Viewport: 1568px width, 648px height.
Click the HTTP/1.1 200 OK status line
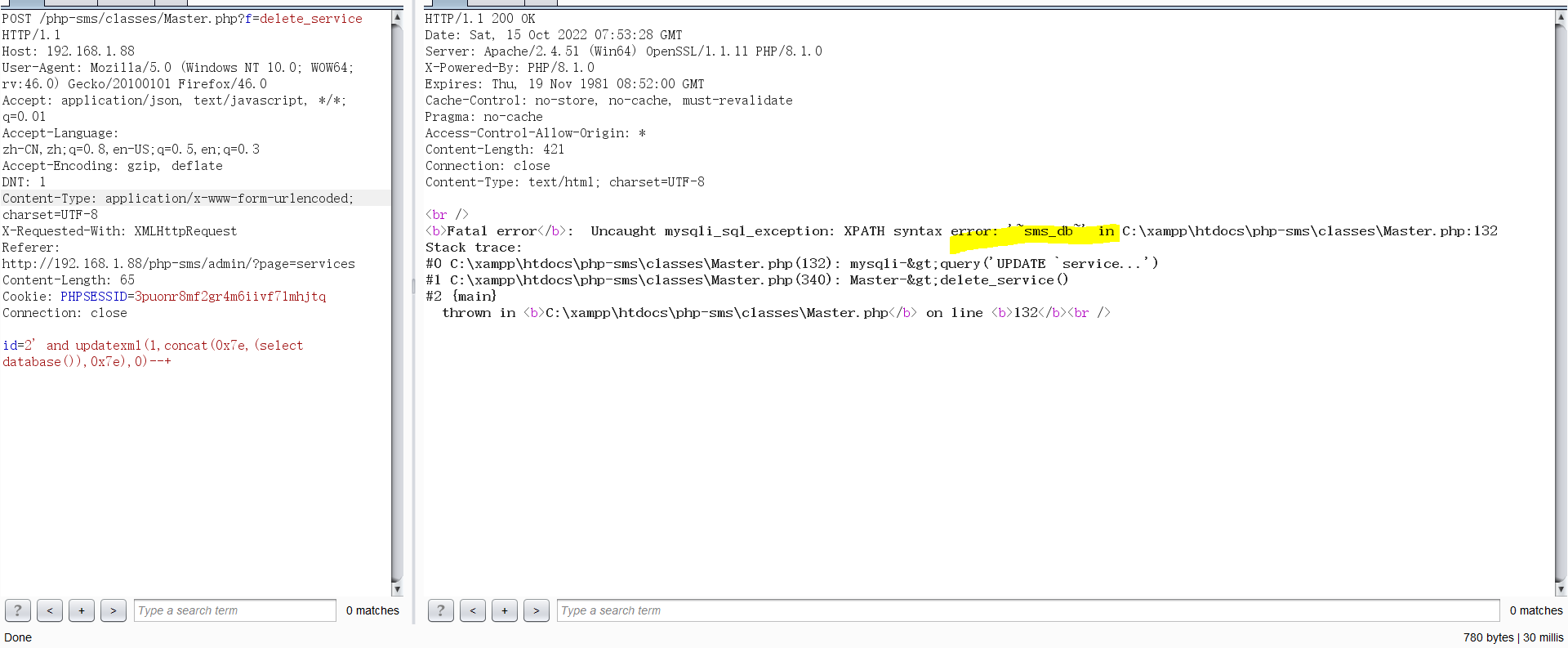pyautogui.click(x=480, y=19)
